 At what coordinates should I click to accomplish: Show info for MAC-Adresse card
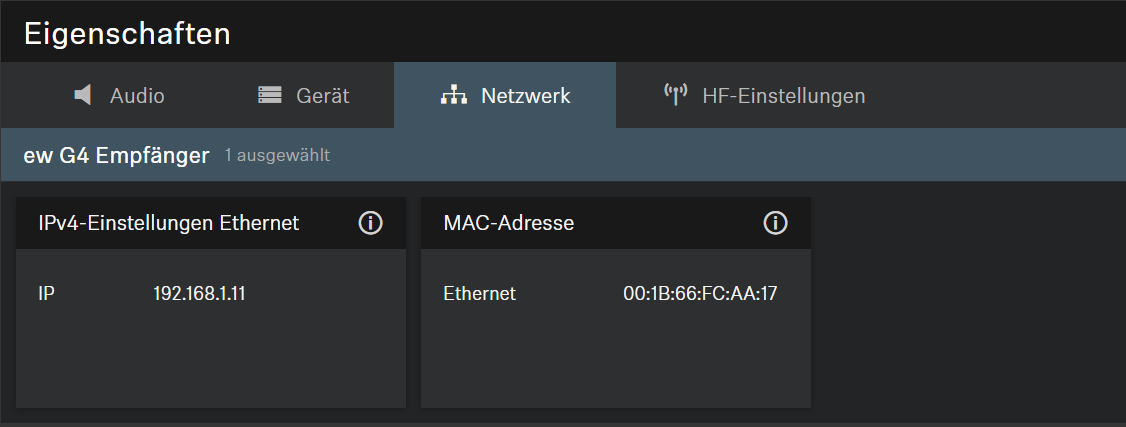coord(775,223)
